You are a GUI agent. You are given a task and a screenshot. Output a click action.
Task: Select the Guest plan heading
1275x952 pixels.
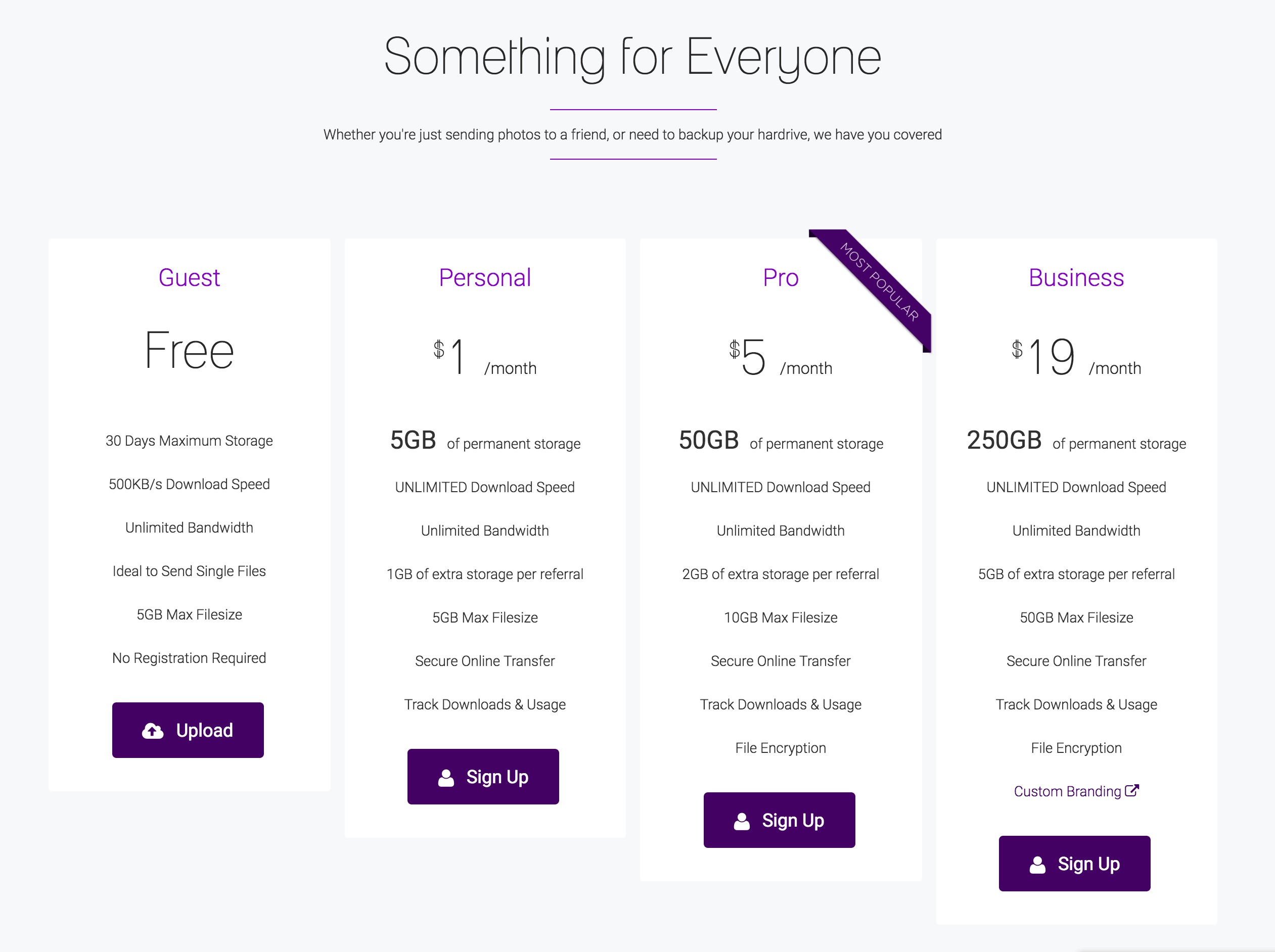pos(189,278)
